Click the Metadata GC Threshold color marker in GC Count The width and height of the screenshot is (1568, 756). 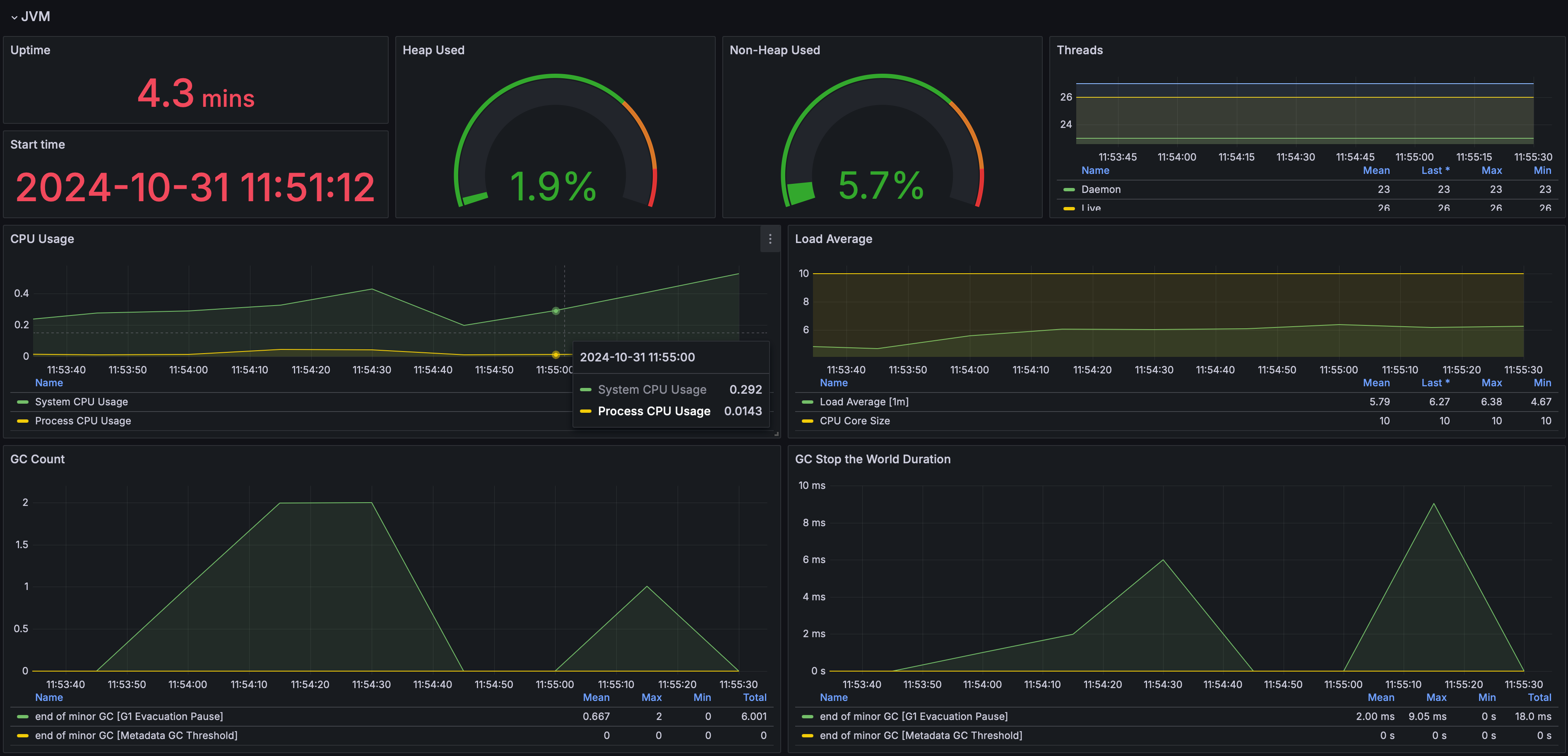click(22, 735)
